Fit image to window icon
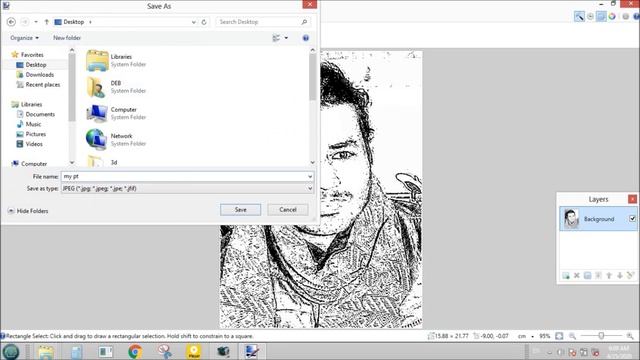Image resolution: width=640 pixels, height=360 pixels. click(x=559, y=336)
